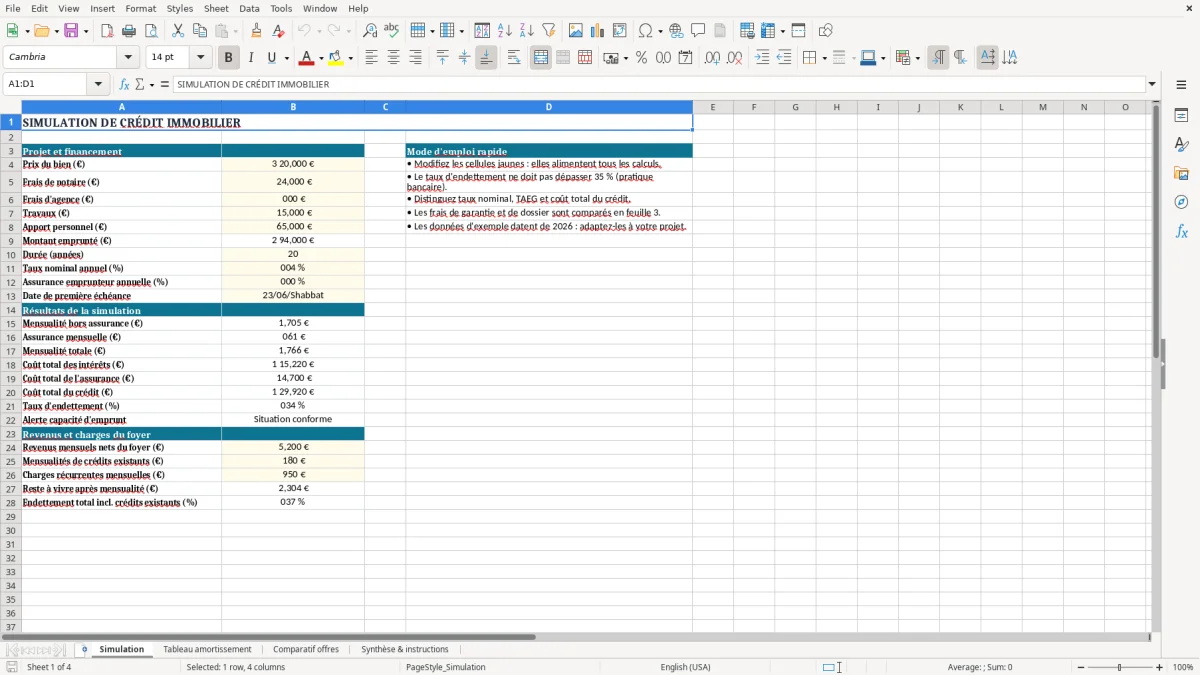Open the sidebar Properties deck

[x=1181, y=116]
